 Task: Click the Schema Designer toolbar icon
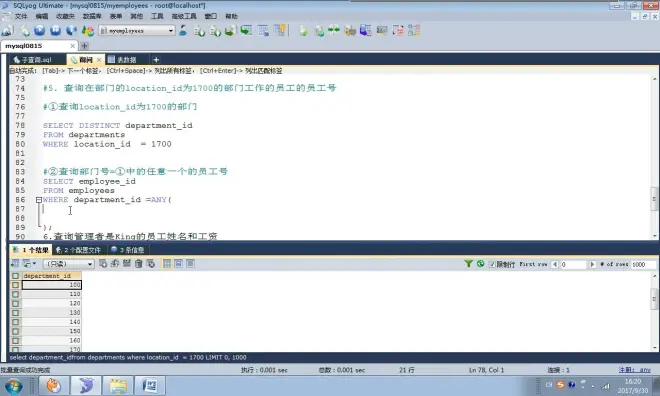[414, 30]
